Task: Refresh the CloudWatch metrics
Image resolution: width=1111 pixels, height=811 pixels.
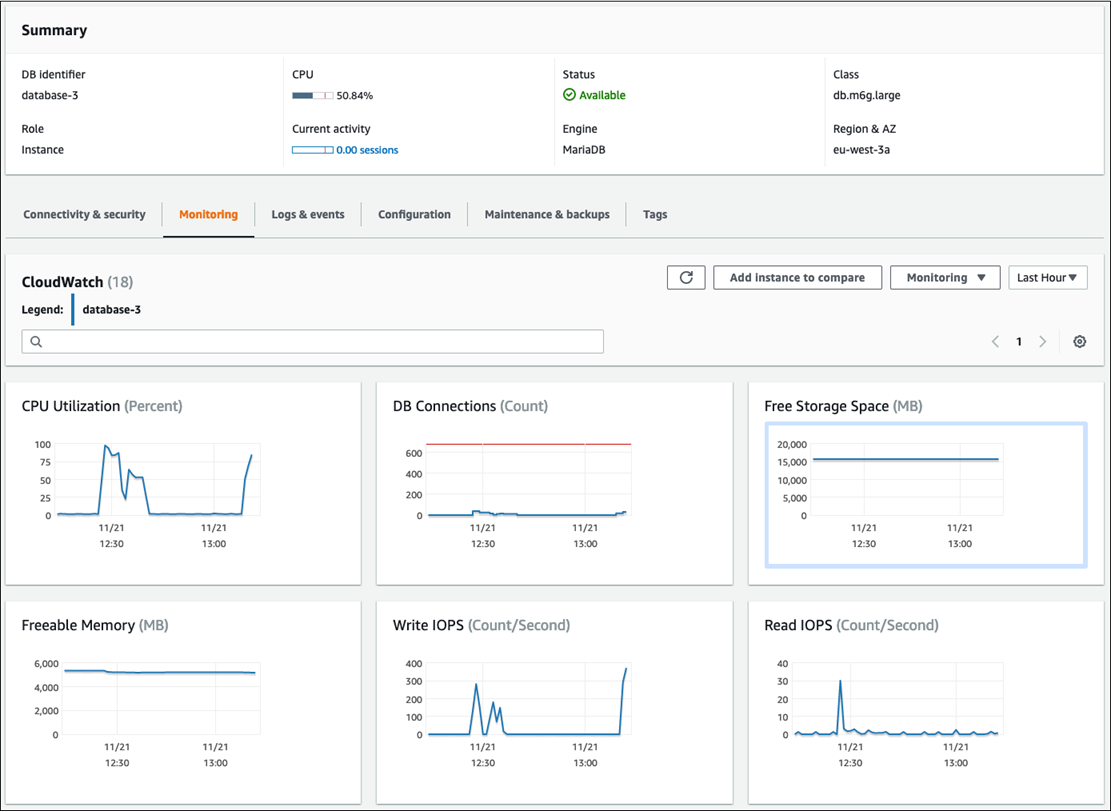Action: [x=686, y=277]
